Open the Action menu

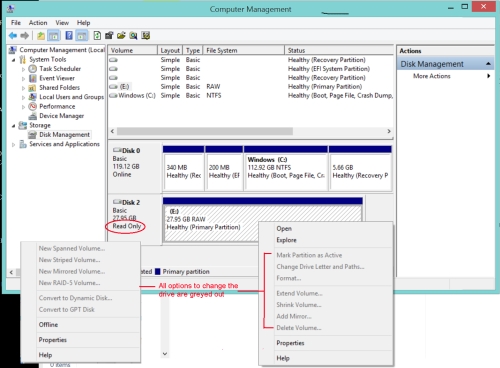click(x=38, y=23)
